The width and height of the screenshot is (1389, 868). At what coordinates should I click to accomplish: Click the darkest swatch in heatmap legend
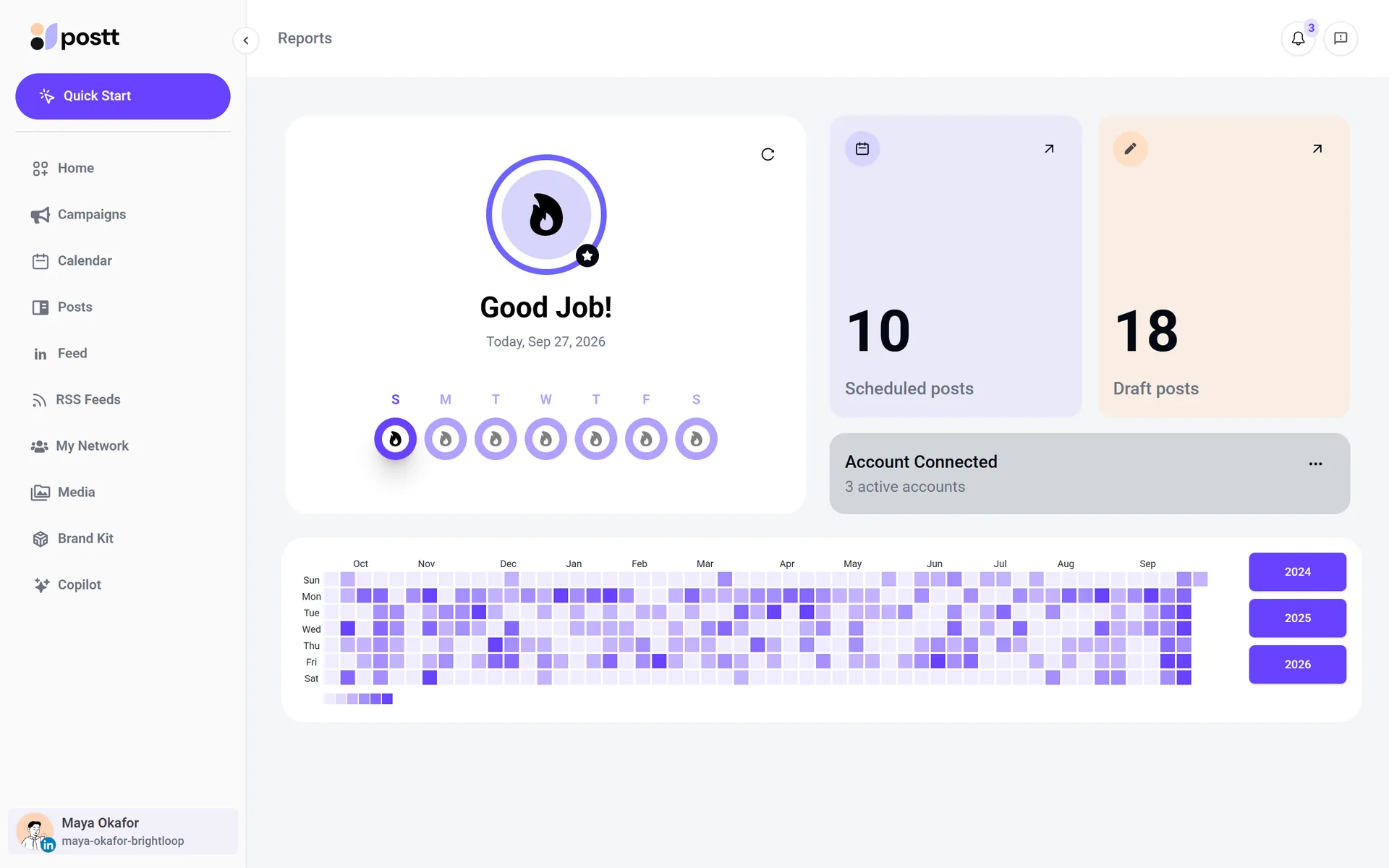387,699
